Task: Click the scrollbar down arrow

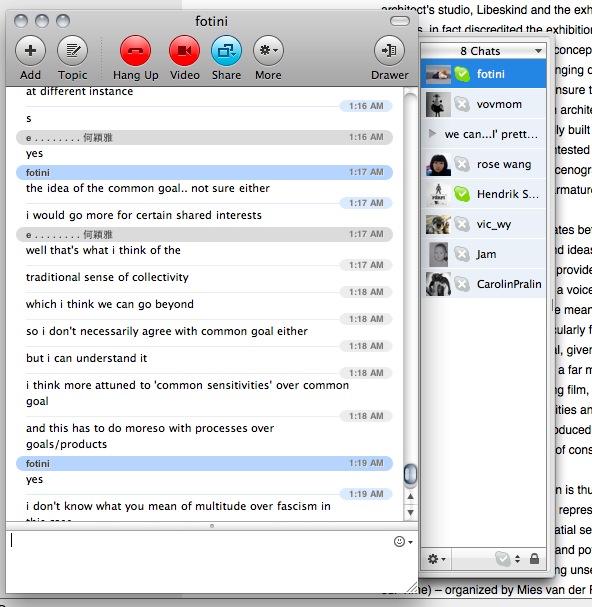Action: [410, 513]
